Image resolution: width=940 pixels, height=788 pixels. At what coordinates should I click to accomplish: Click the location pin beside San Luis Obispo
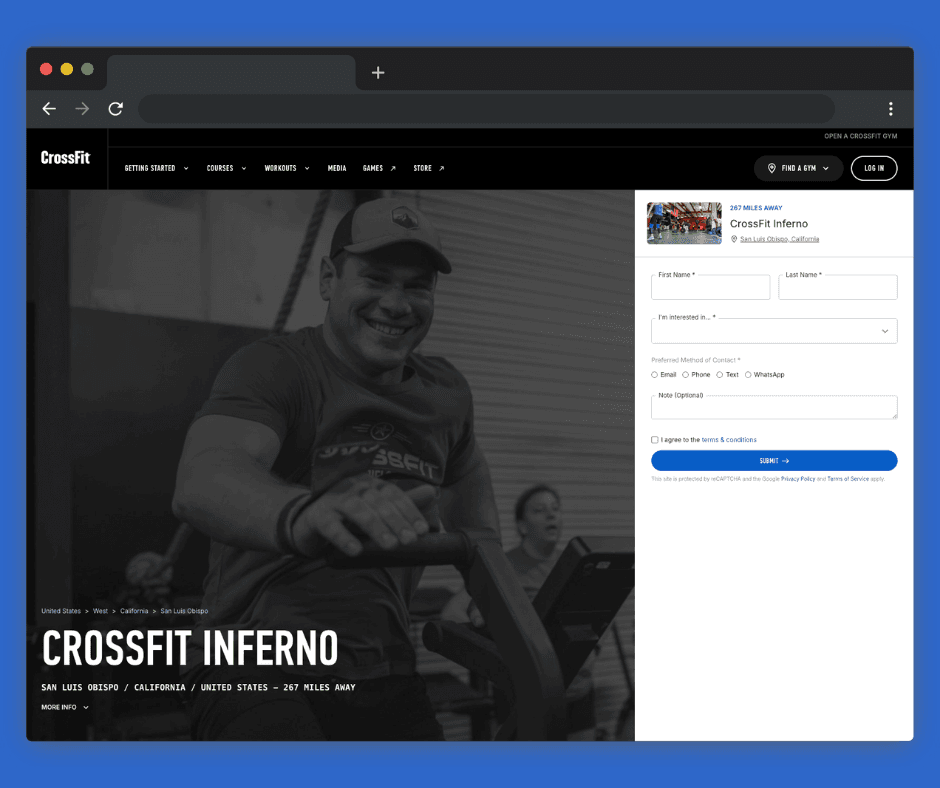tap(734, 239)
